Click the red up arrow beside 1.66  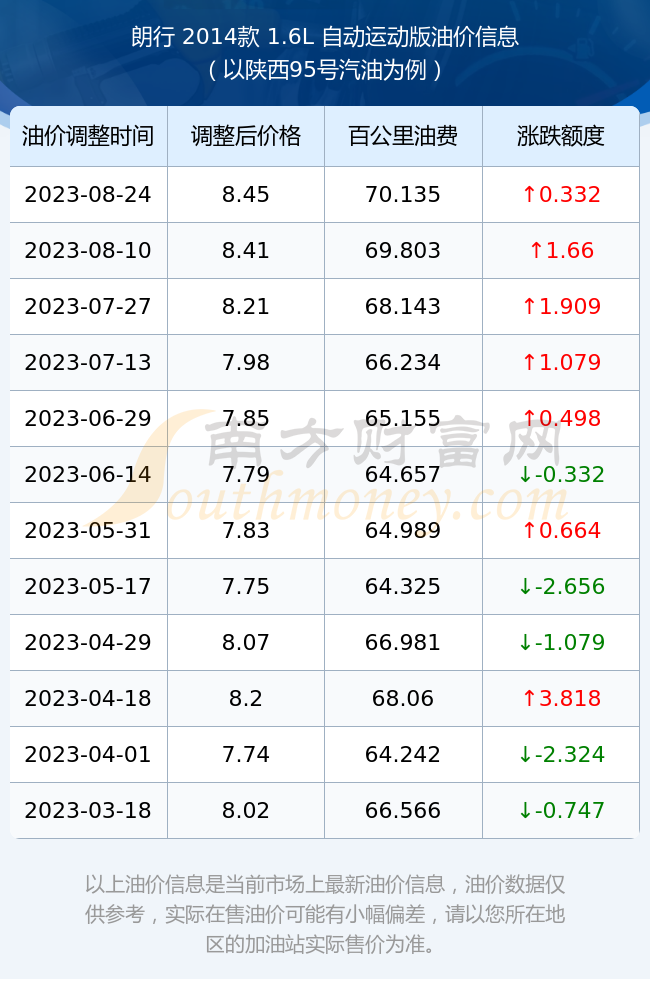pyautogui.click(x=536, y=251)
